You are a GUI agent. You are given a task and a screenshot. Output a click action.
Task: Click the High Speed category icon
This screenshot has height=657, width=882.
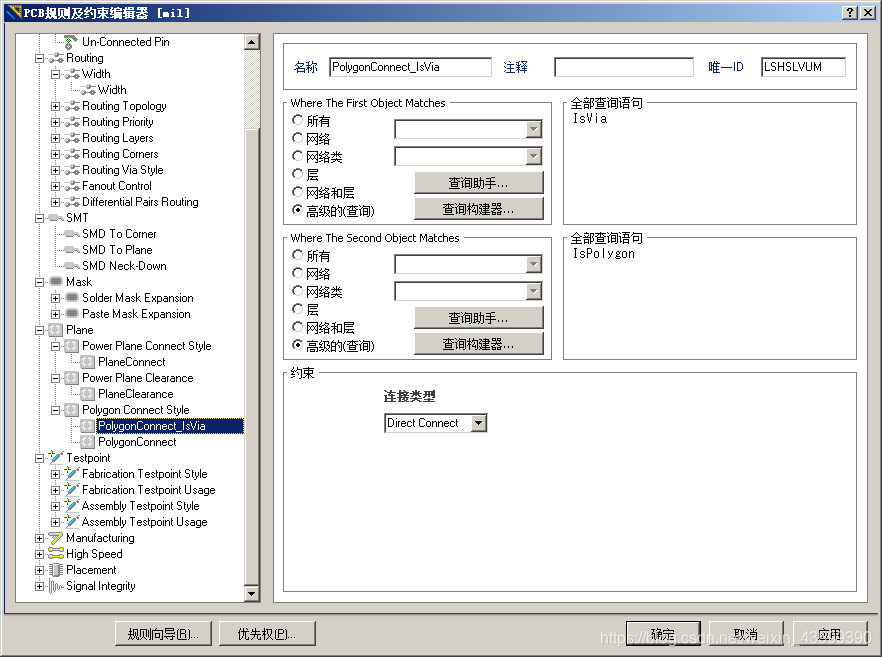(x=56, y=554)
